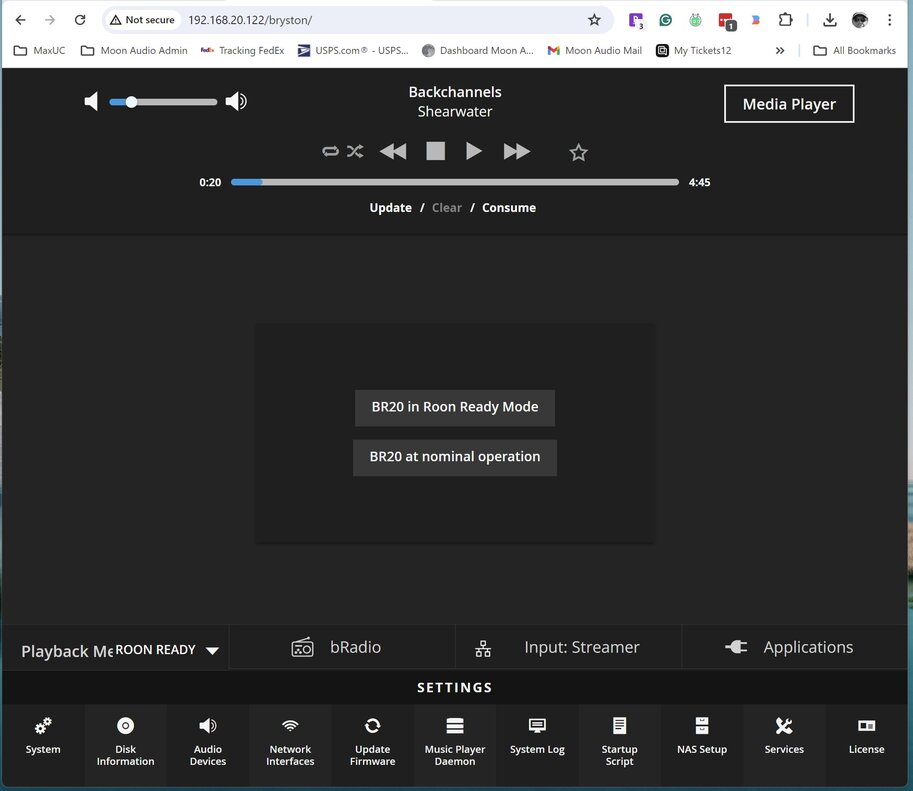The image size is (913, 791).
Task: Toggle repeat playback mode
Action: pos(330,151)
